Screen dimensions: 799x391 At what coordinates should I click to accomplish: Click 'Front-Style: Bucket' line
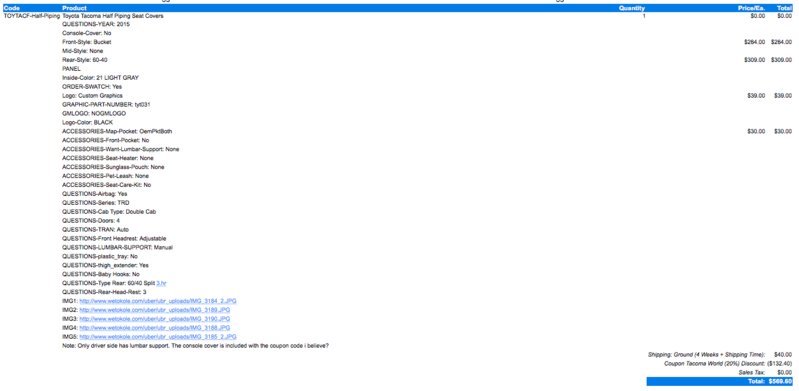pos(87,42)
